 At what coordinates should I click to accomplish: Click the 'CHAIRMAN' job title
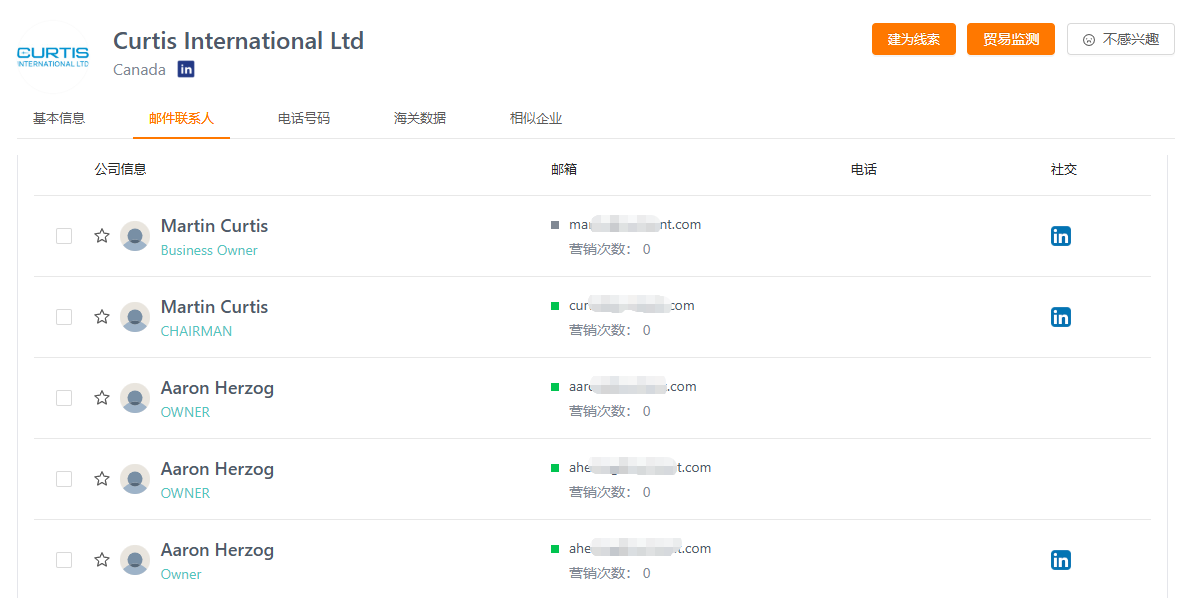pos(196,331)
